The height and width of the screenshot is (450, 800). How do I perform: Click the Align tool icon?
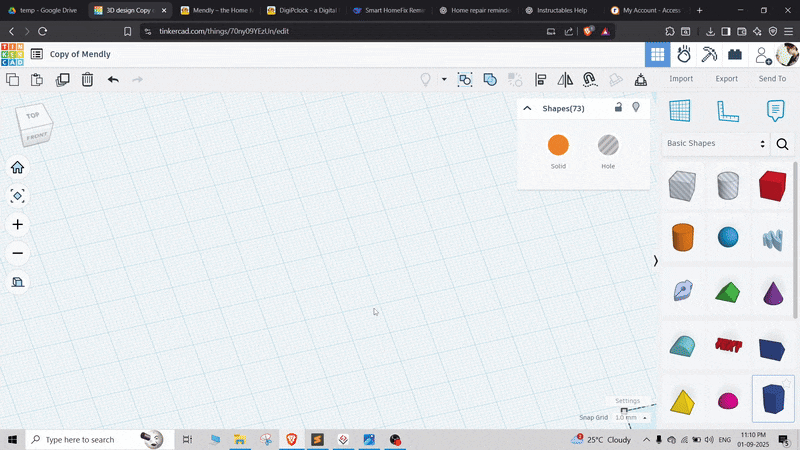pyautogui.click(x=541, y=80)
